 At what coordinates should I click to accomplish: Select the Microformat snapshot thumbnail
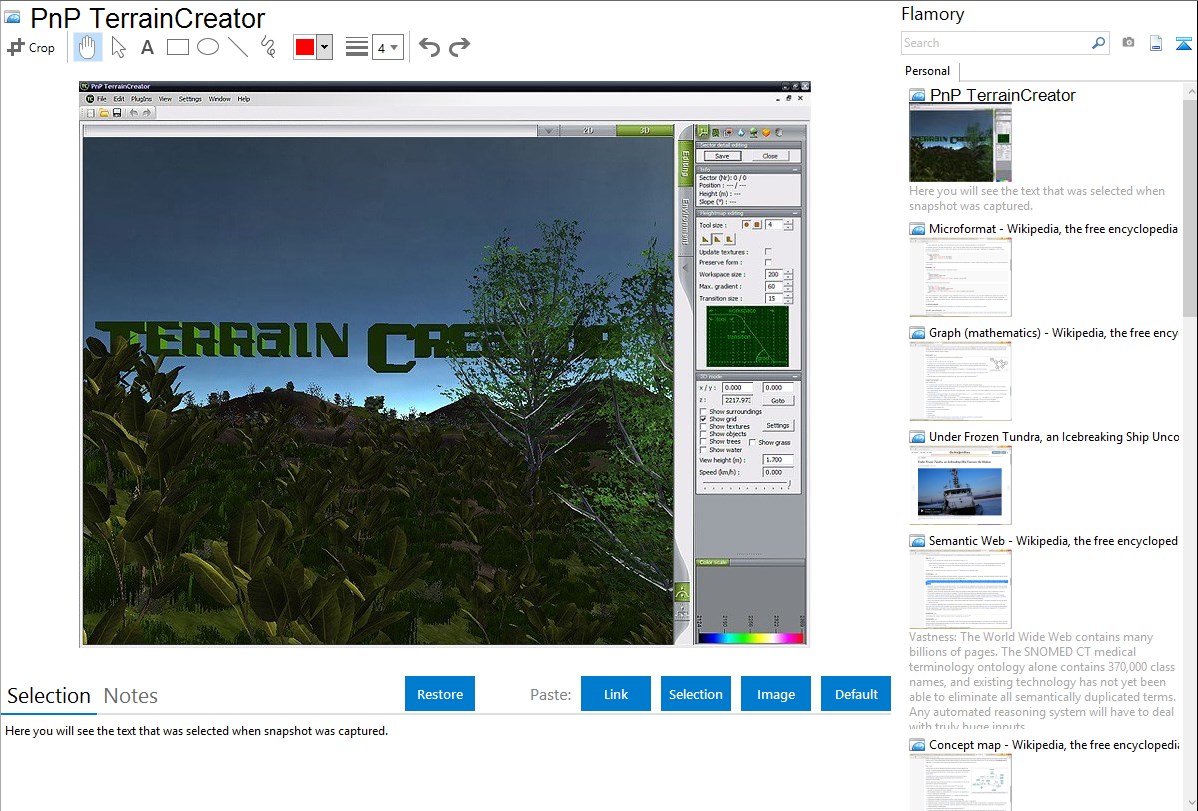point(960,277)
